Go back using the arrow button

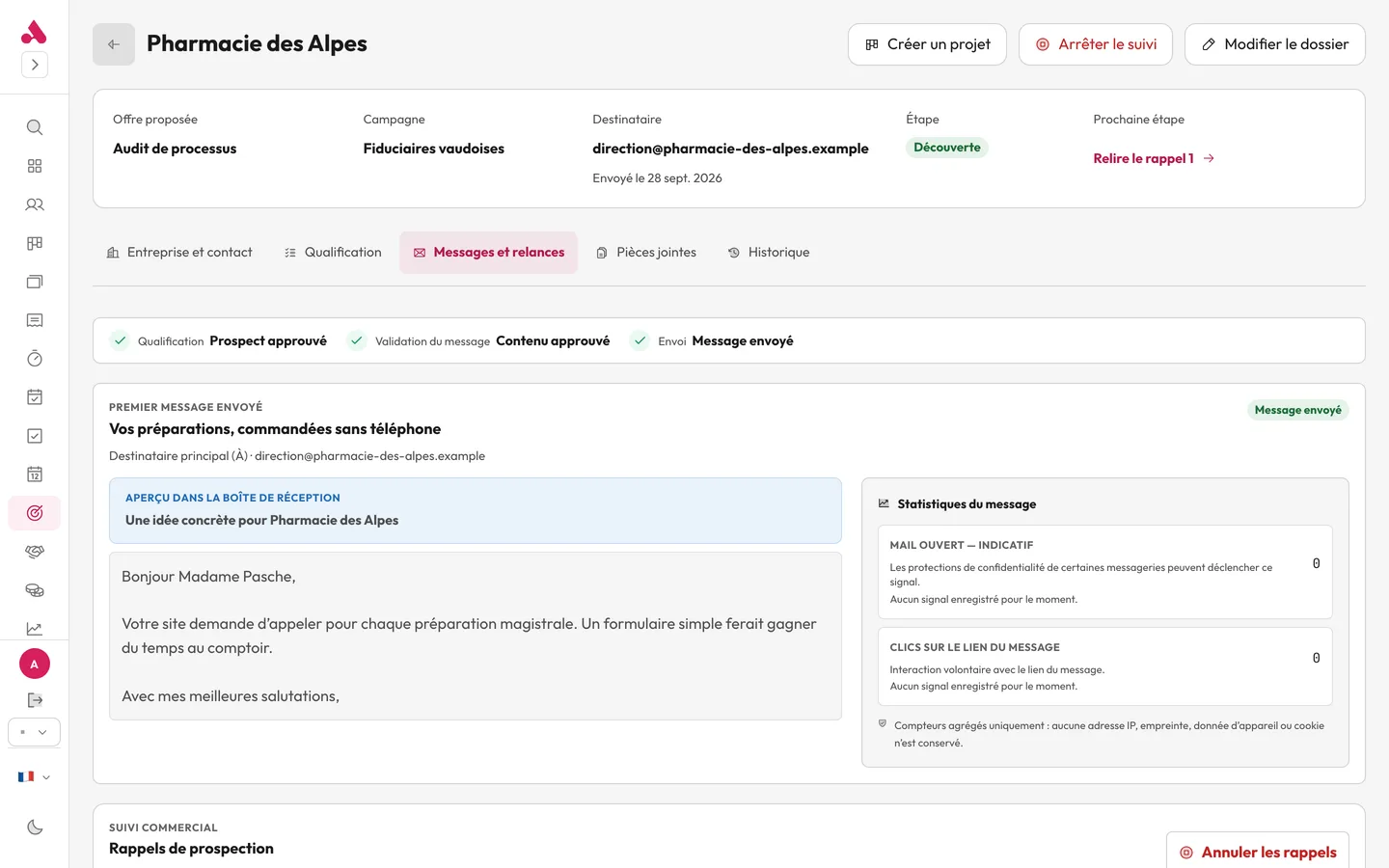[x=114, y=44]
